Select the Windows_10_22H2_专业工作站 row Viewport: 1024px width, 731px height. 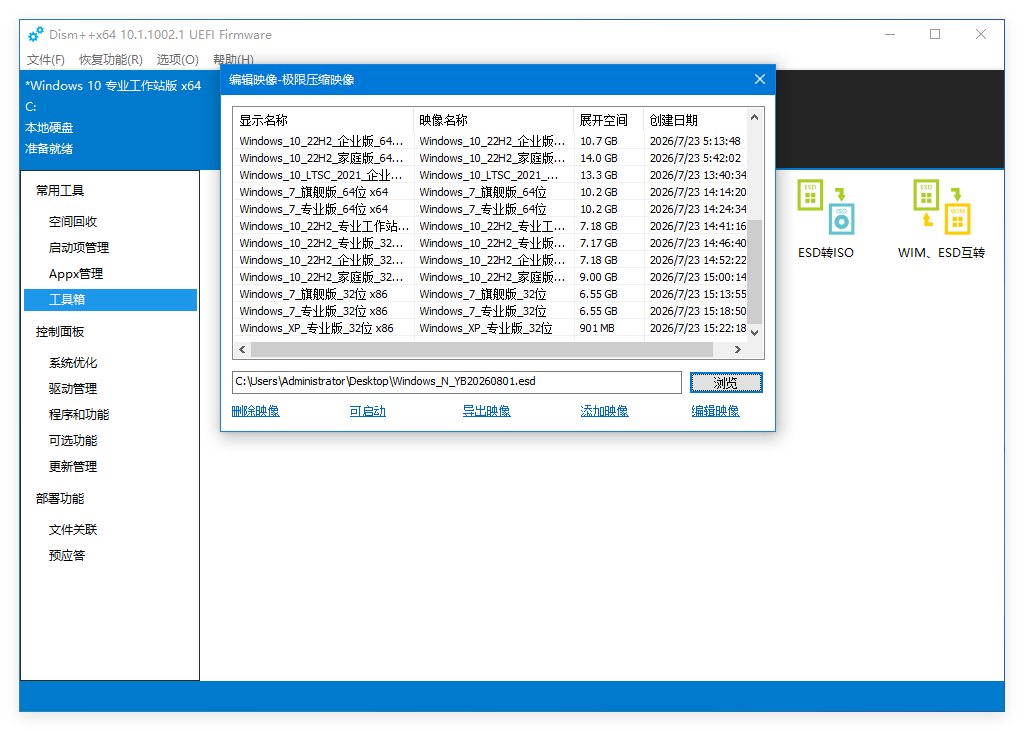pos(490,226)
